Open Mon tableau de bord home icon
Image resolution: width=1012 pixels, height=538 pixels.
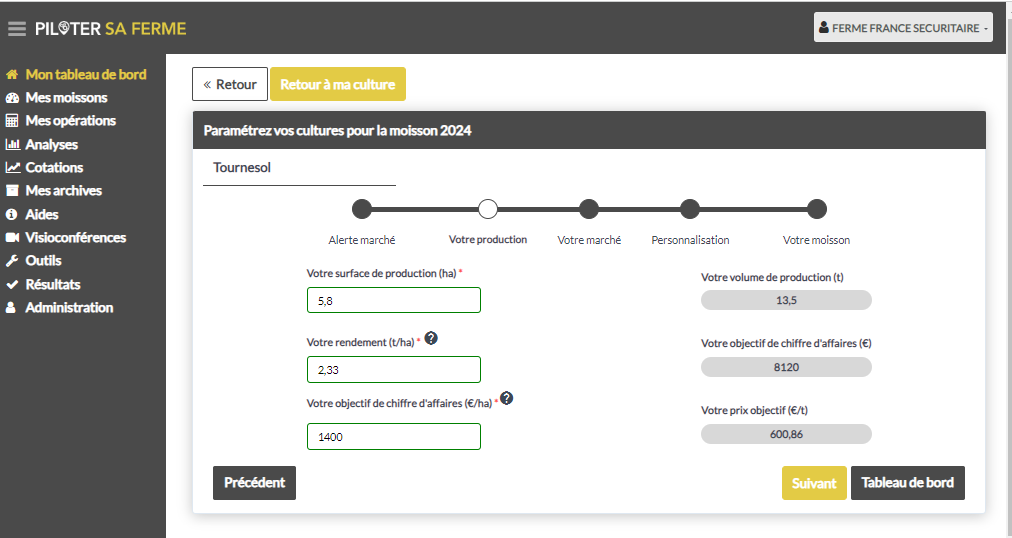point(12,74)
